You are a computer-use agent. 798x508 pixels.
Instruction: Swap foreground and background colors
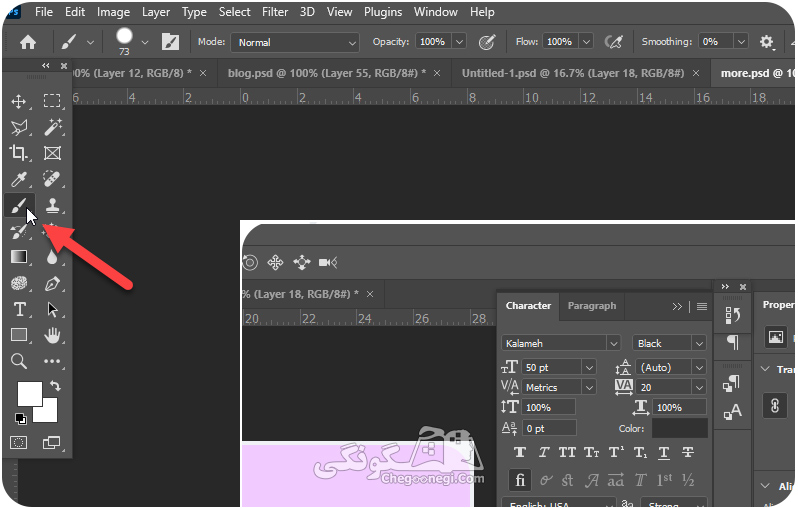[x=55, y=386]
